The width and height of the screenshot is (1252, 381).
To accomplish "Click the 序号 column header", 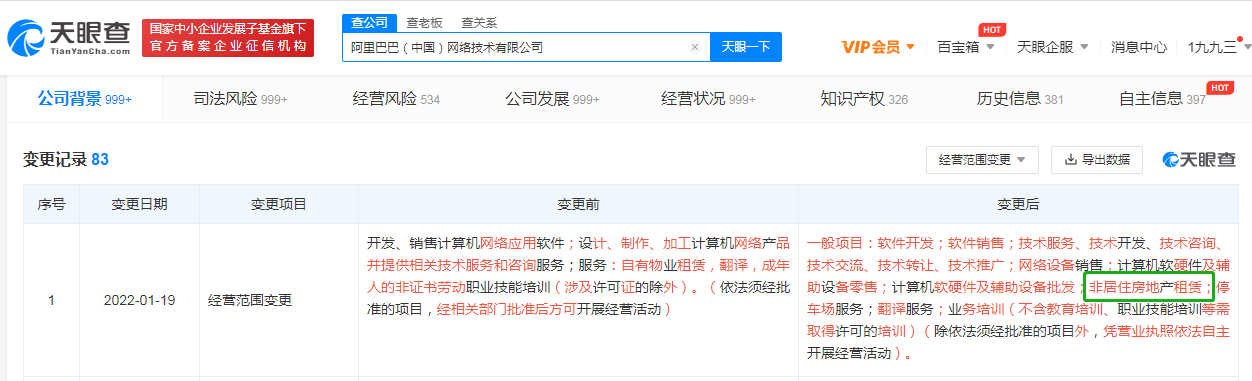I will [51, 204].
